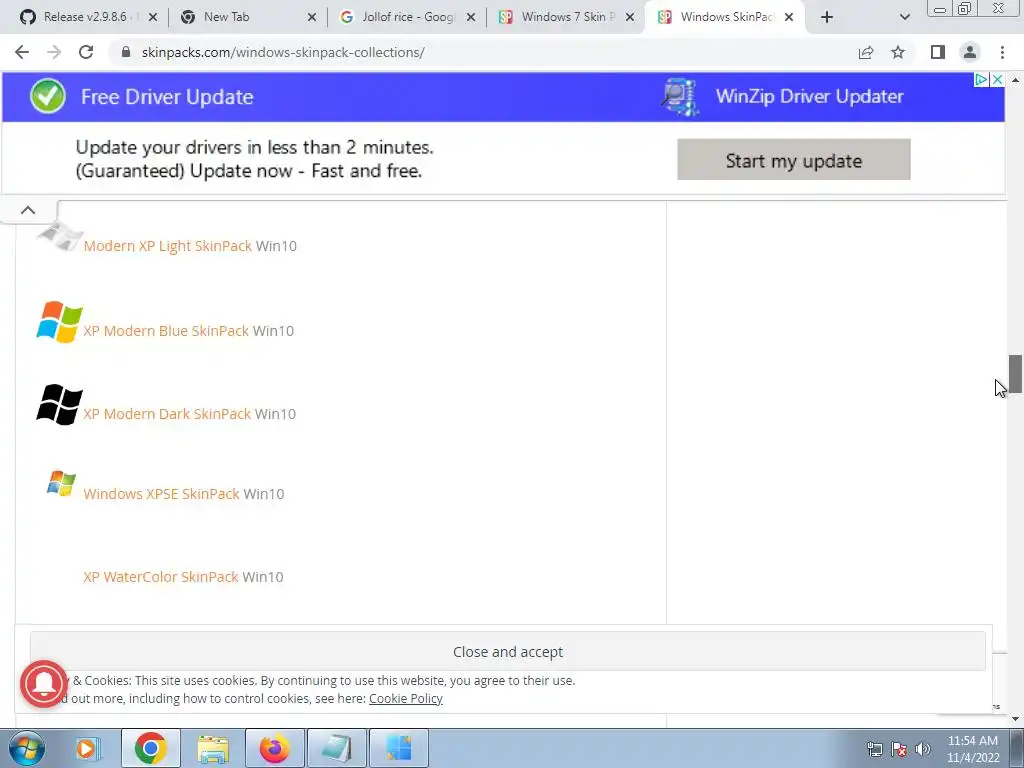Click the Chrome taskbar icon
This screenshot has width=1024, height=768.
150,748
